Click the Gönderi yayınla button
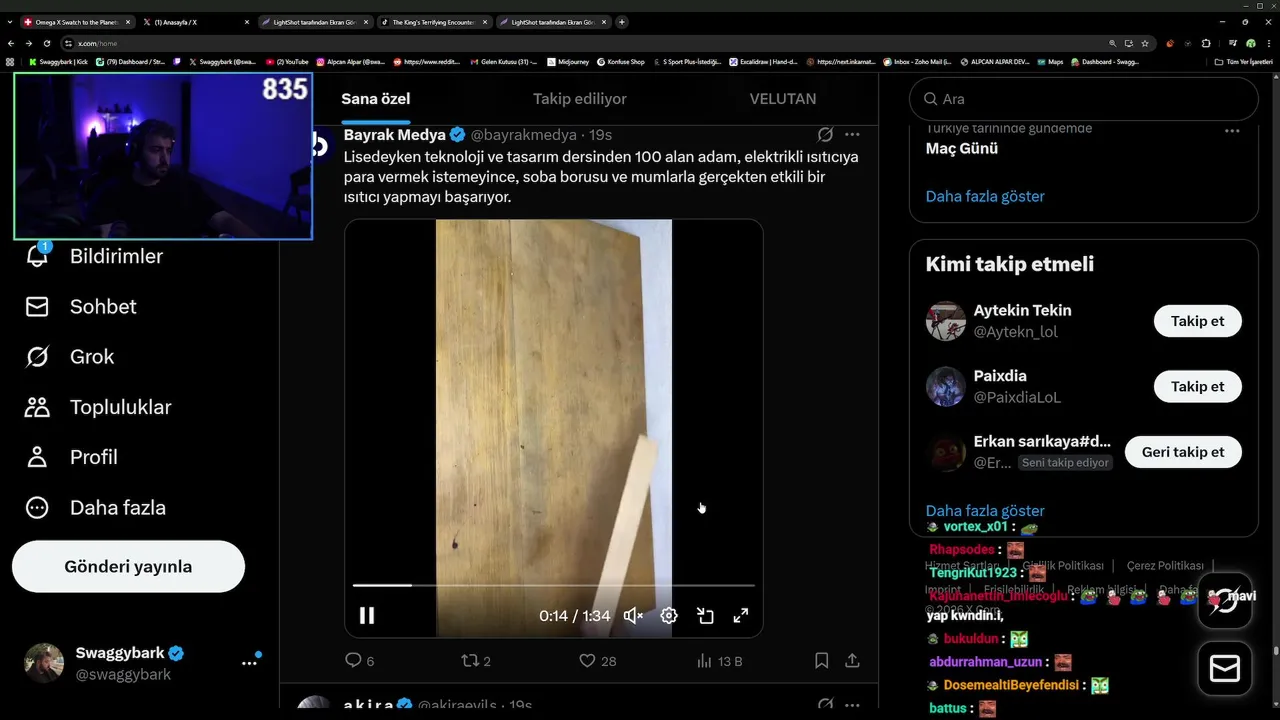Viewport: 1280px width, 720px height. 128,567
